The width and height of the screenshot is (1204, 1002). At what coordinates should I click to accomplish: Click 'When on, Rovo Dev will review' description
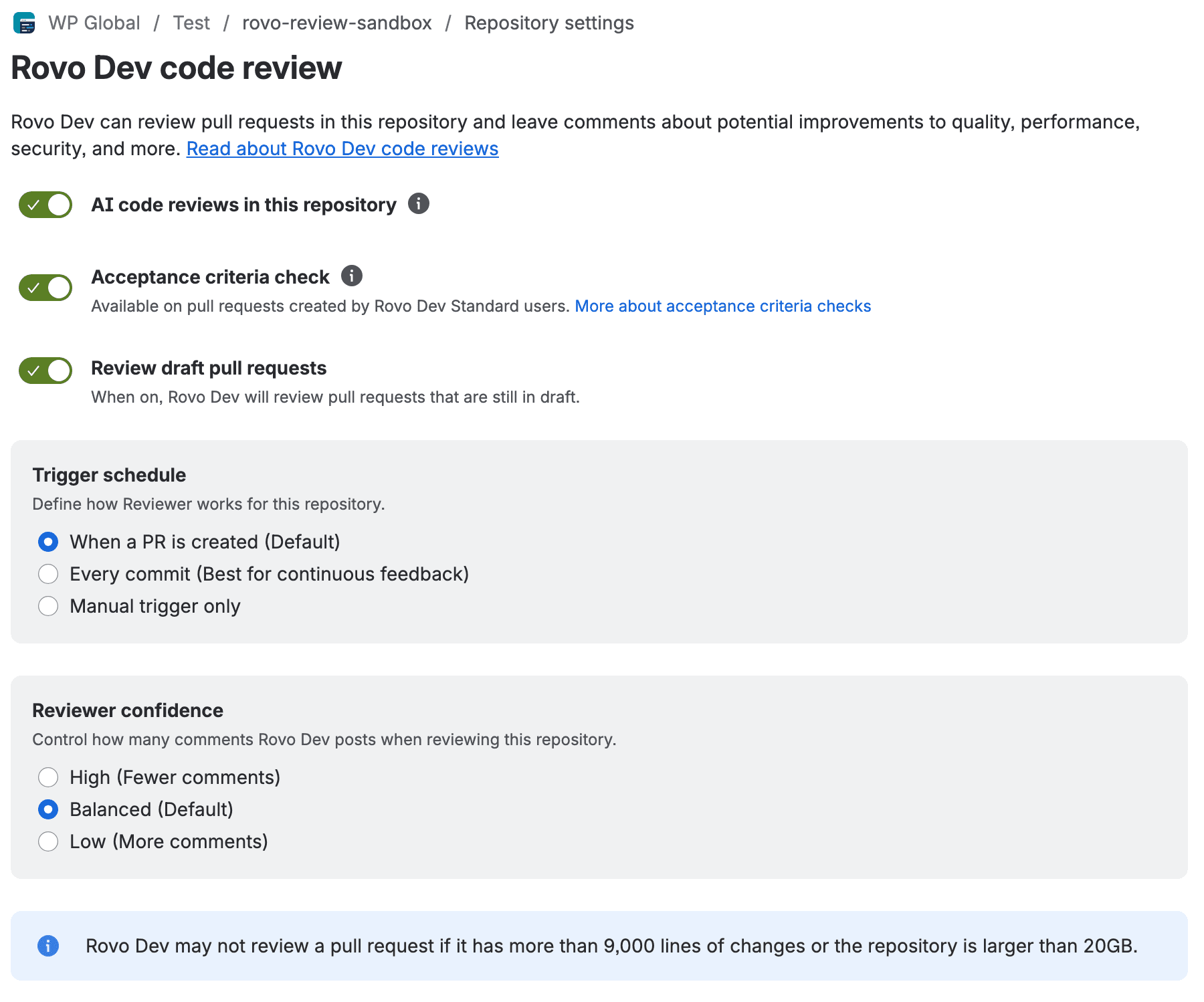(x=335, y=397)
